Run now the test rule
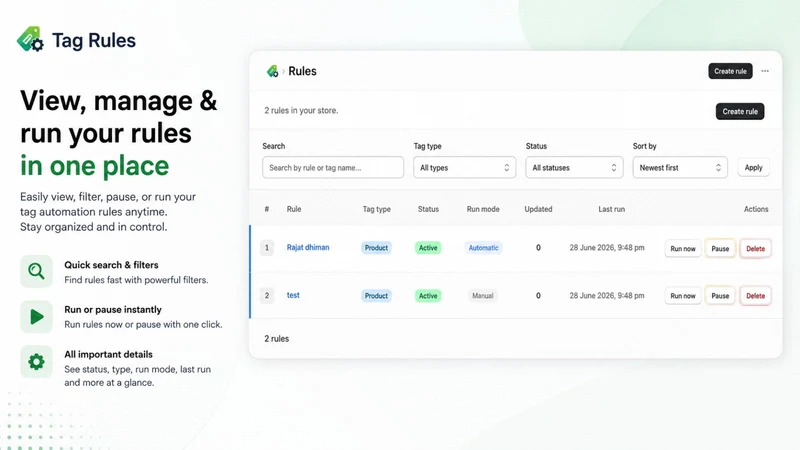 coord(683,296)
